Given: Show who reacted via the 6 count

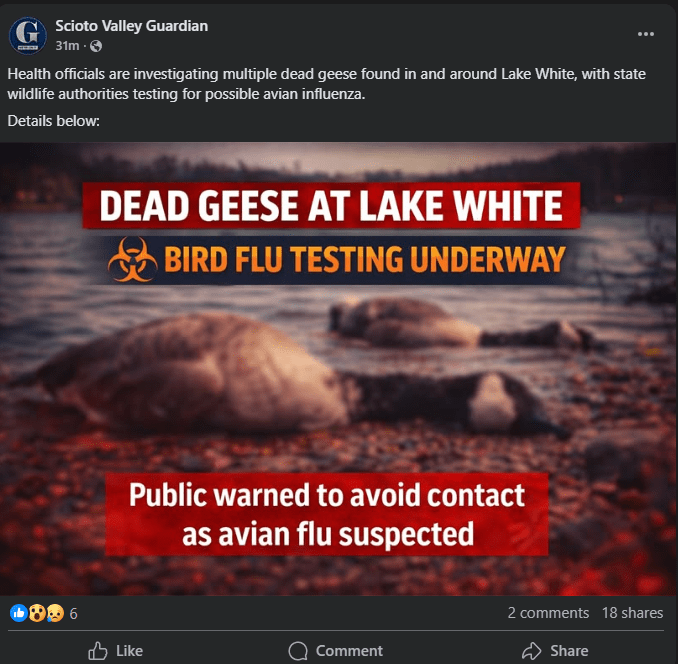Looking at the screenshot, I should pos(74,613).
